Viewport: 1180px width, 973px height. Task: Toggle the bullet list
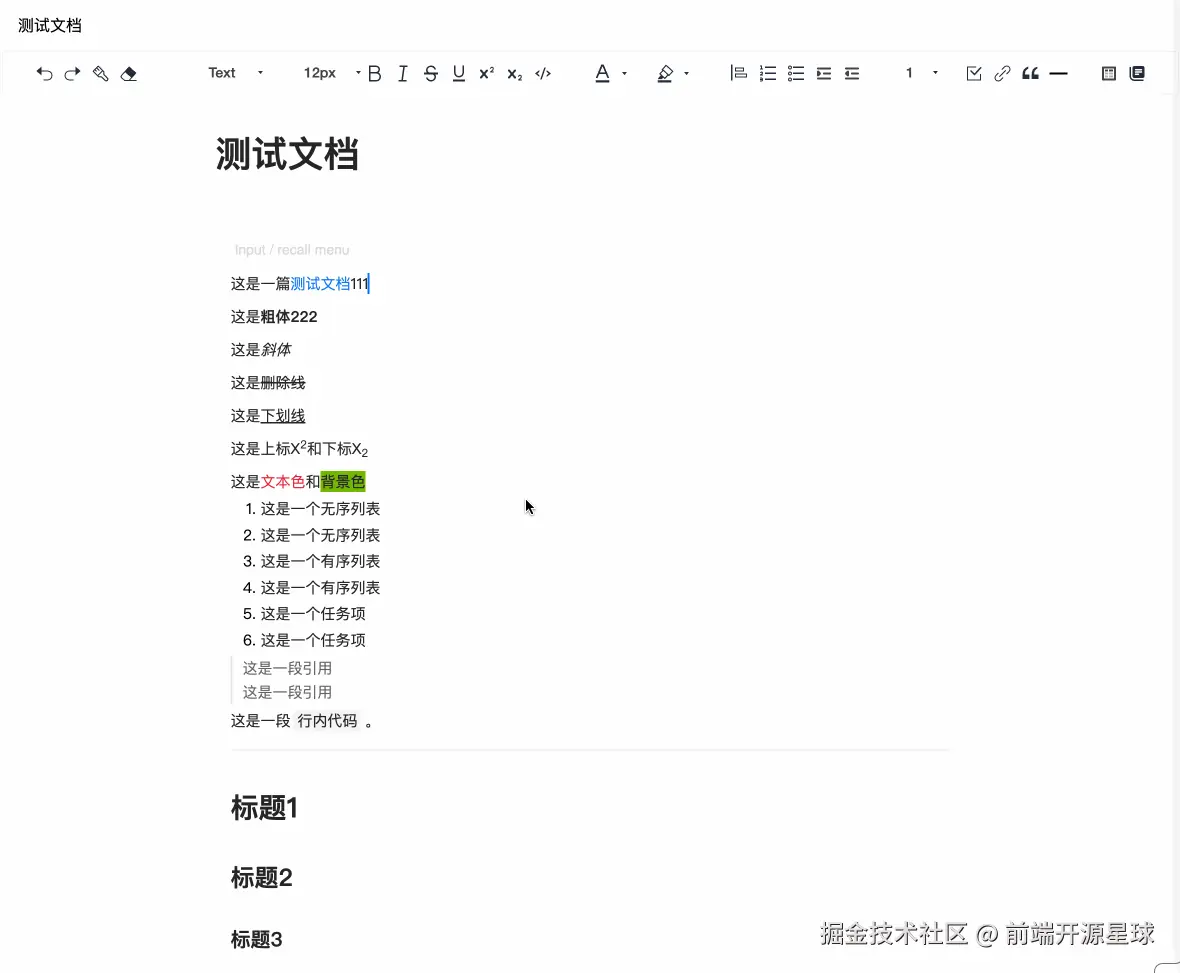point(795,73)
